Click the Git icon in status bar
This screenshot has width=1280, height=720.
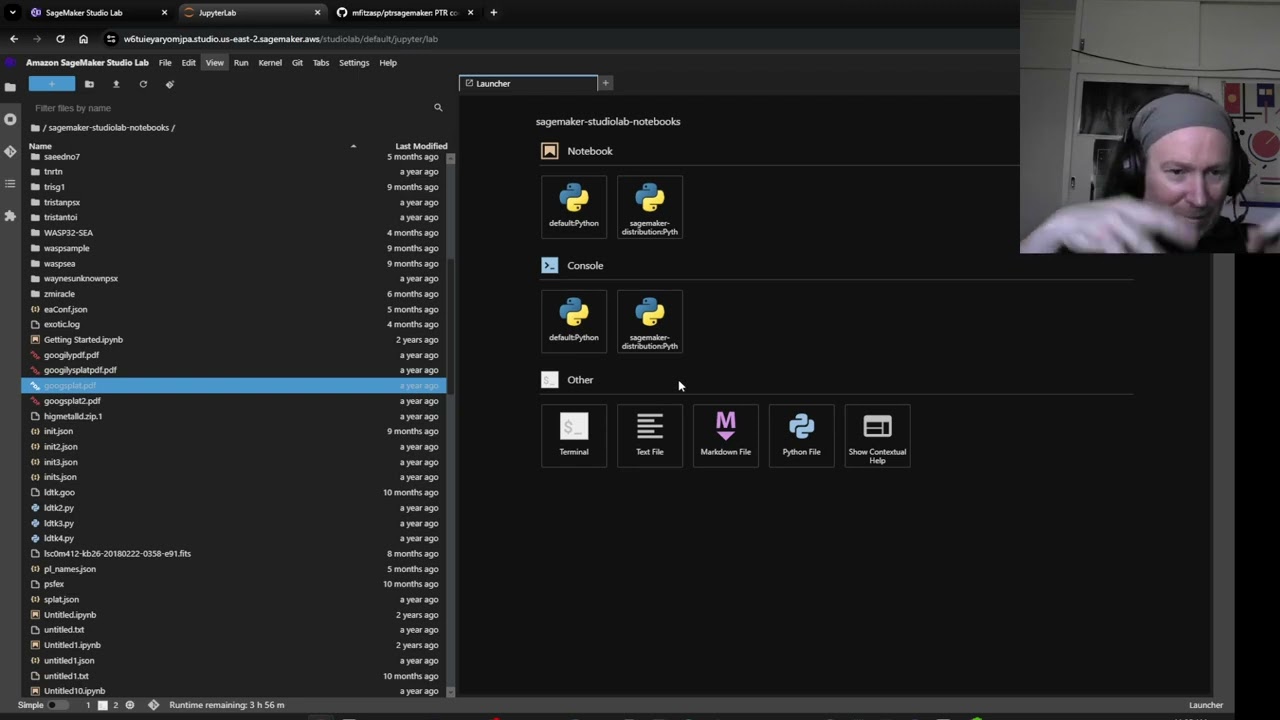point(153,705)
